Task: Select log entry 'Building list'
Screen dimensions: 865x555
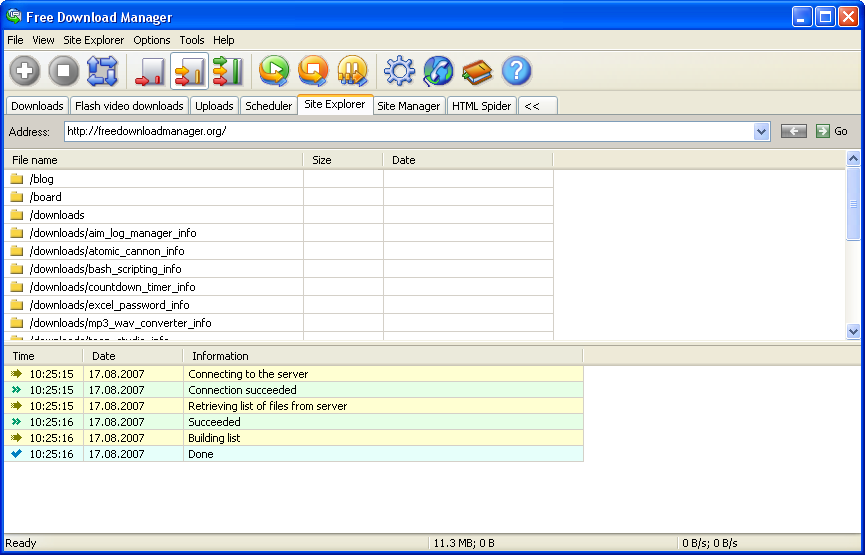Action: pyautogui.click(x=294, y=438)
